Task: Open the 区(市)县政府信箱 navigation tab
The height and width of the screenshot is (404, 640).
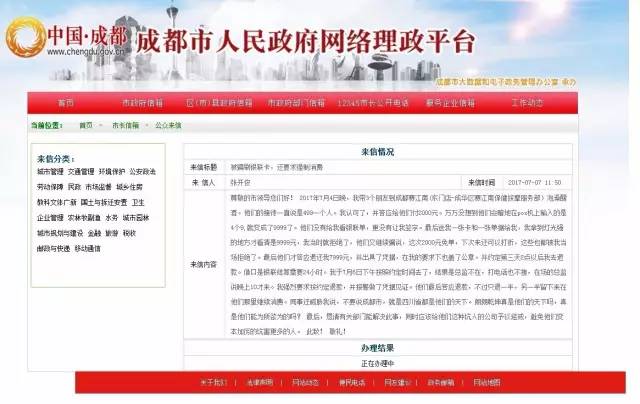Action: point(219,103)
